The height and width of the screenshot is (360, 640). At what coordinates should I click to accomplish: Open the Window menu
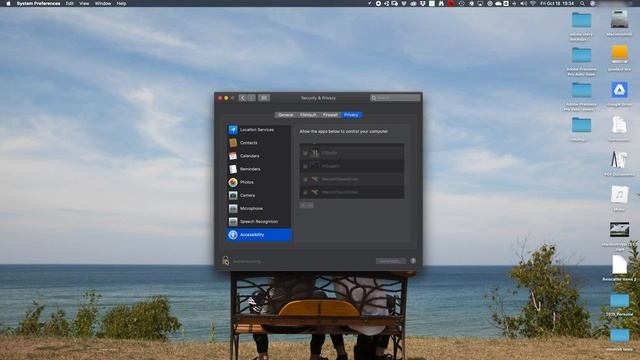103,3
